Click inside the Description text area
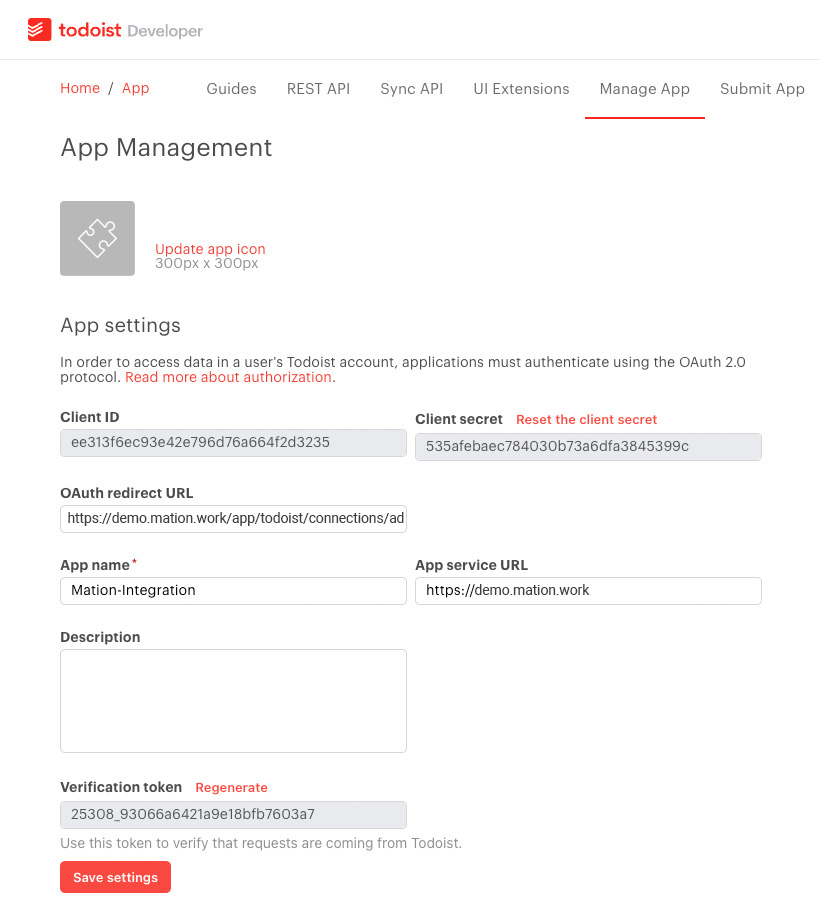Image resolution: width=820 pixels, height=911 pixels. coord(234,701)
